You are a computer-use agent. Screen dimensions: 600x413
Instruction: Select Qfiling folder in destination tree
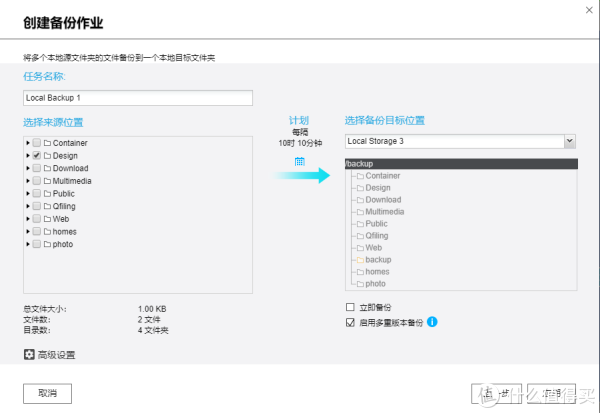pyautogui.click(x=376, y=235)
